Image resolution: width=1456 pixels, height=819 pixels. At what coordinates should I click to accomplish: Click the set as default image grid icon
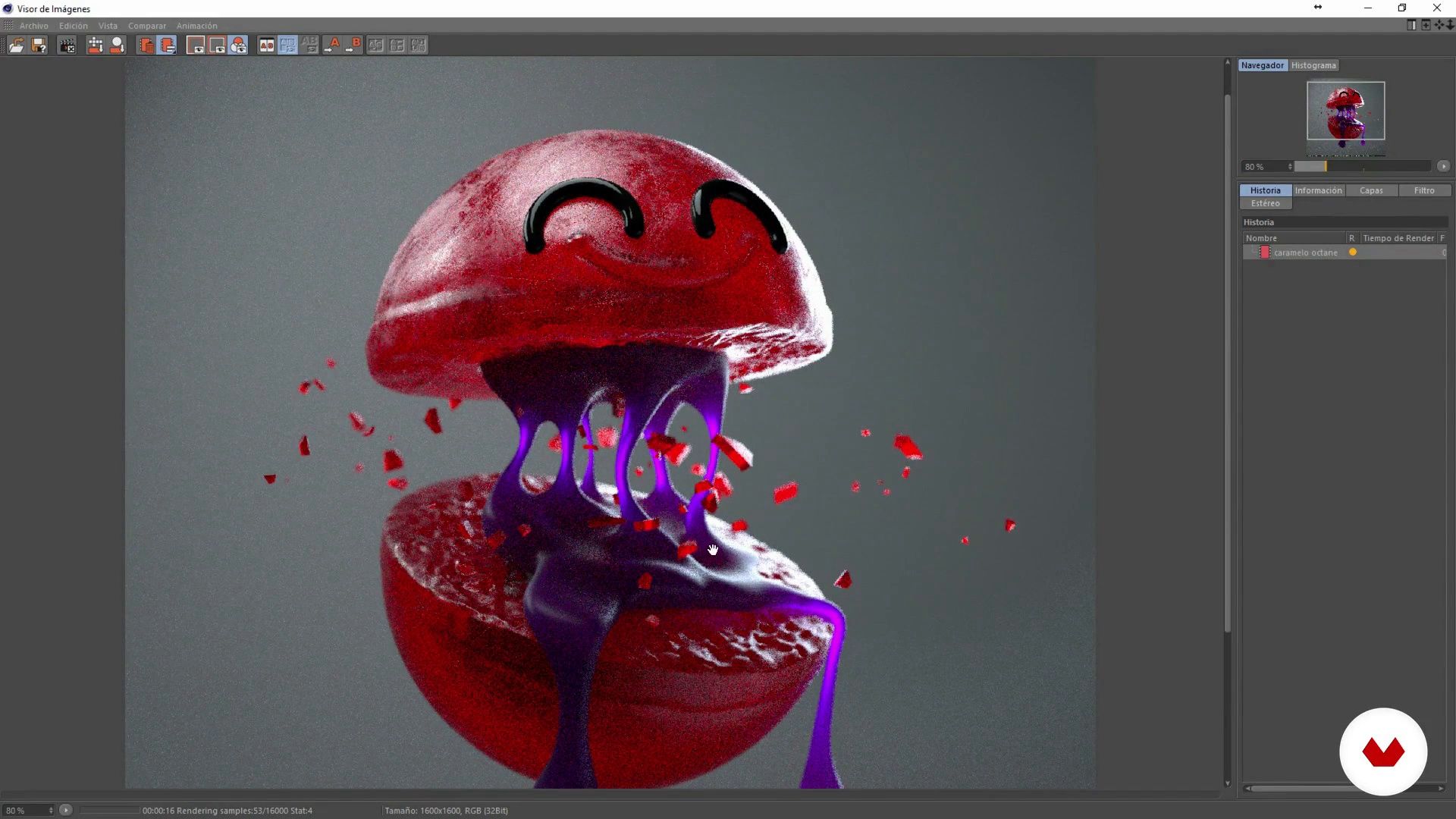pyautogui.click(x=96, y=45)
